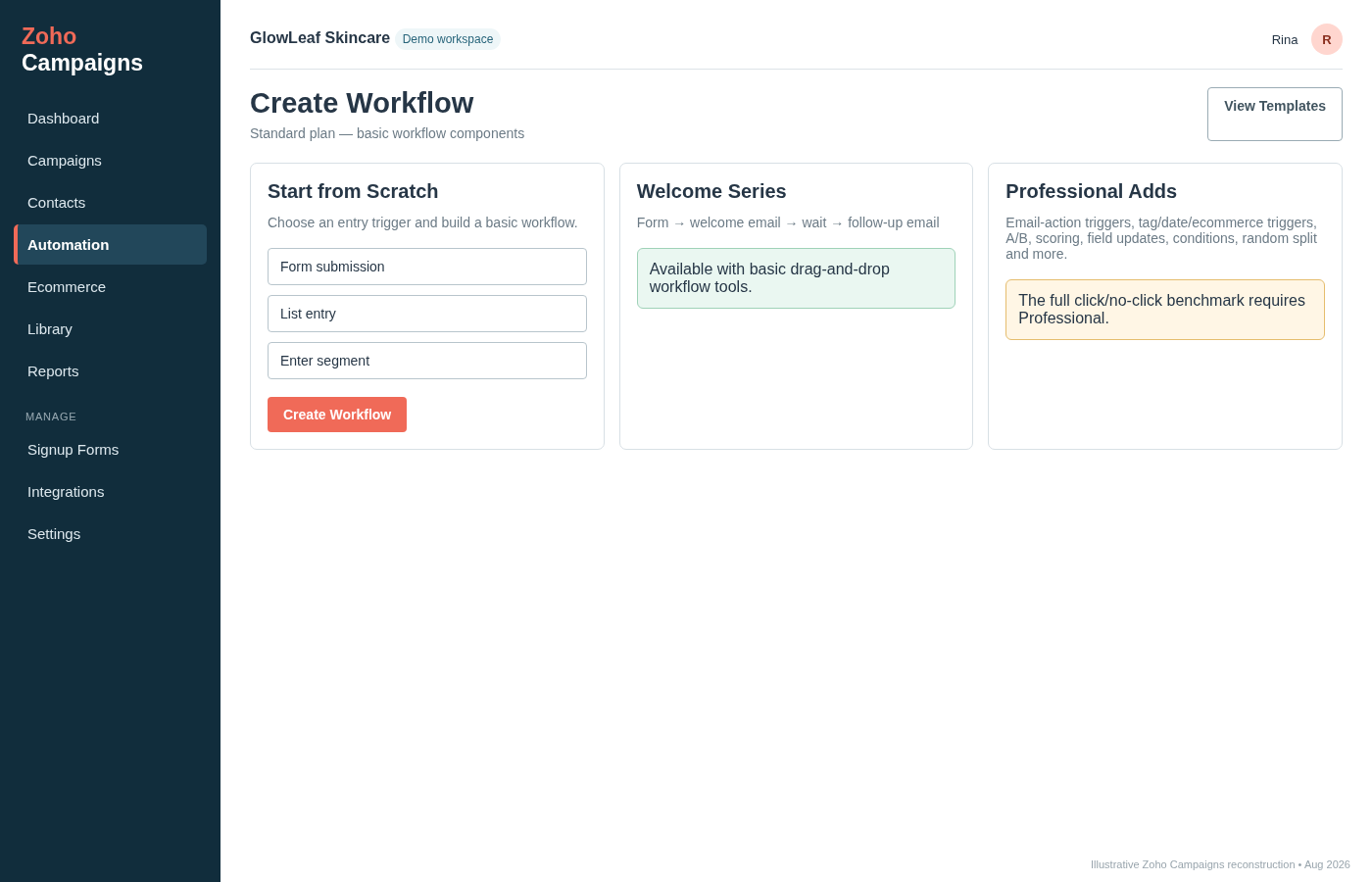Click the 'Form → welcome email' description
This screenshot has height=882, width=1372.
coord(788,222)
